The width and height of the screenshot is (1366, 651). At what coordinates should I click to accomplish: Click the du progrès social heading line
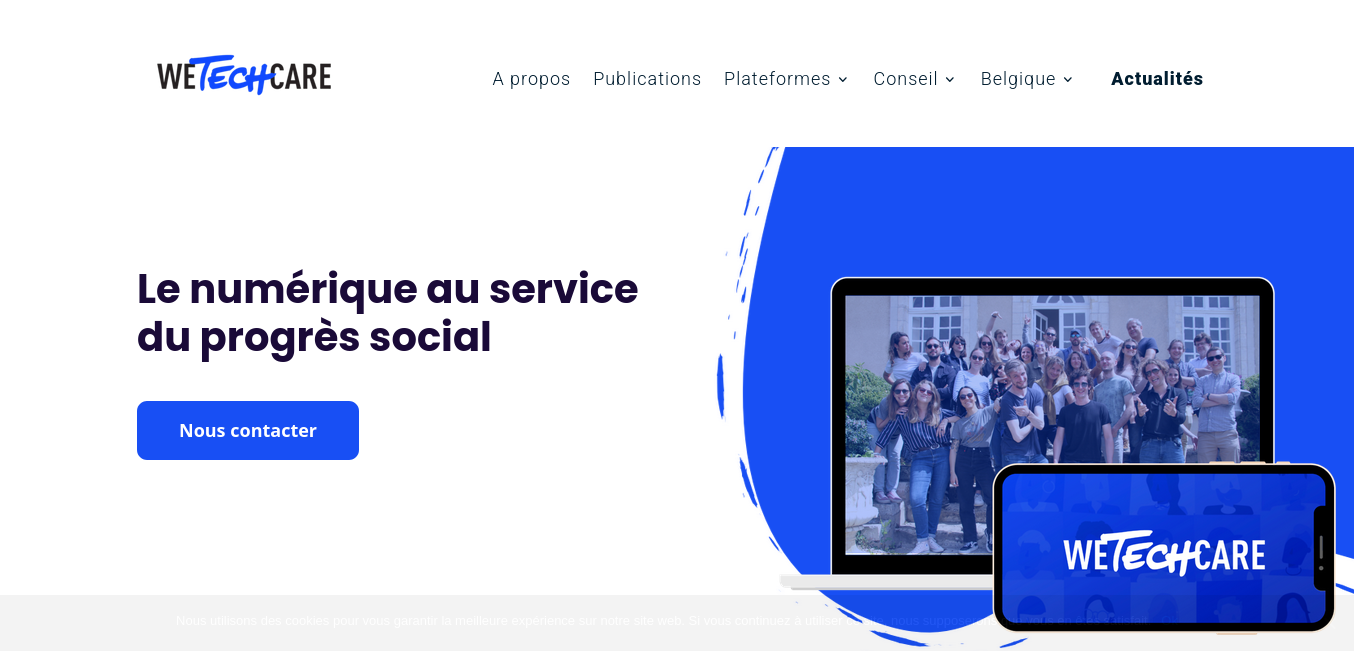[x=314, y=338]
